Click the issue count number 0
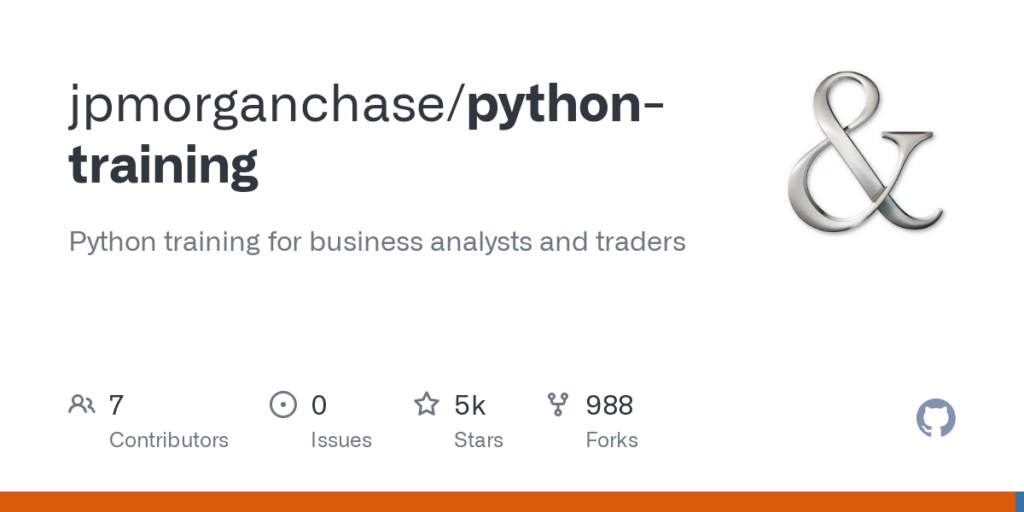The image size is (1024, 512). 319,405
